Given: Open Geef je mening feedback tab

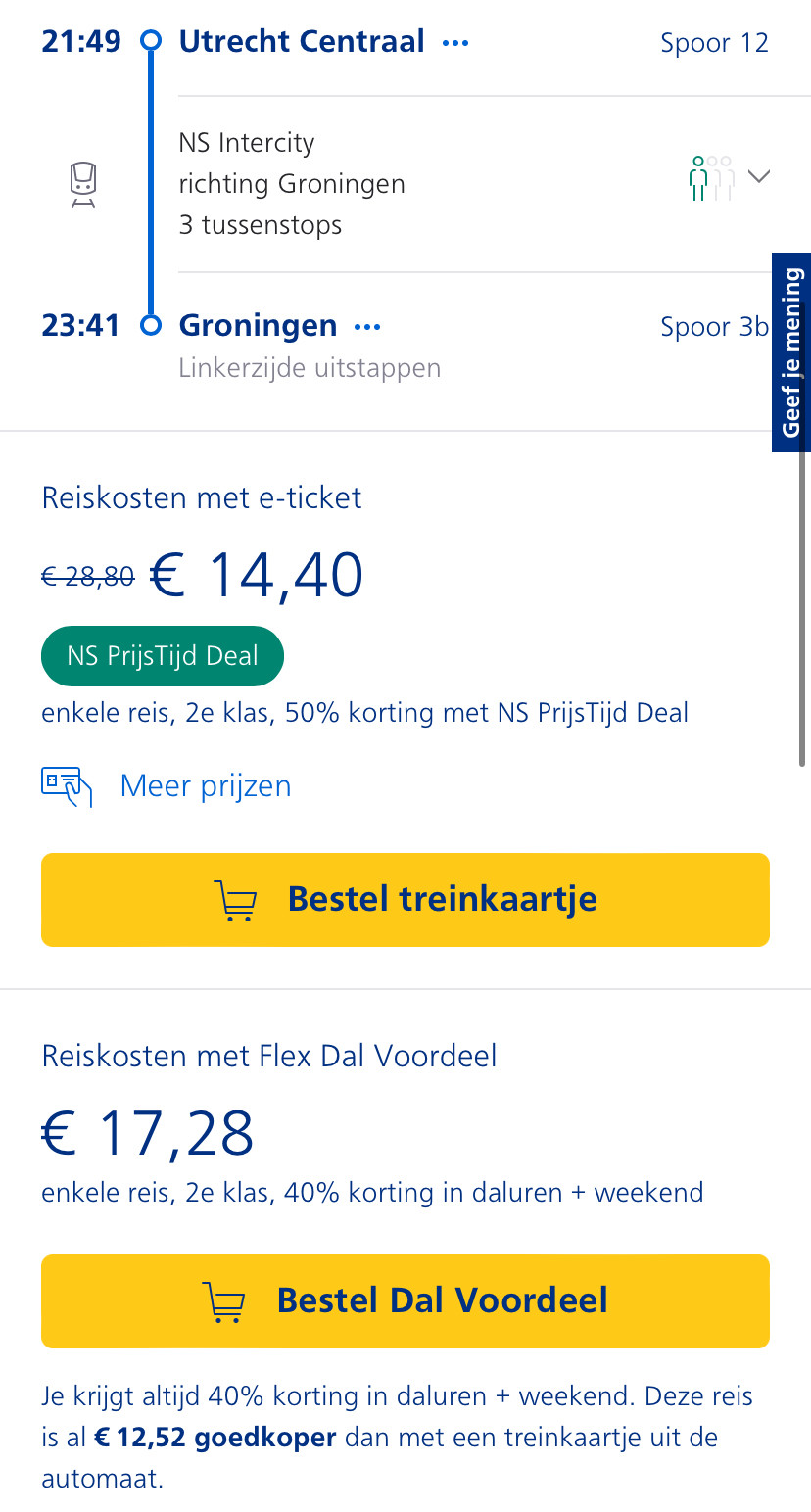Looking at the screenshot, I should (791, 353).
